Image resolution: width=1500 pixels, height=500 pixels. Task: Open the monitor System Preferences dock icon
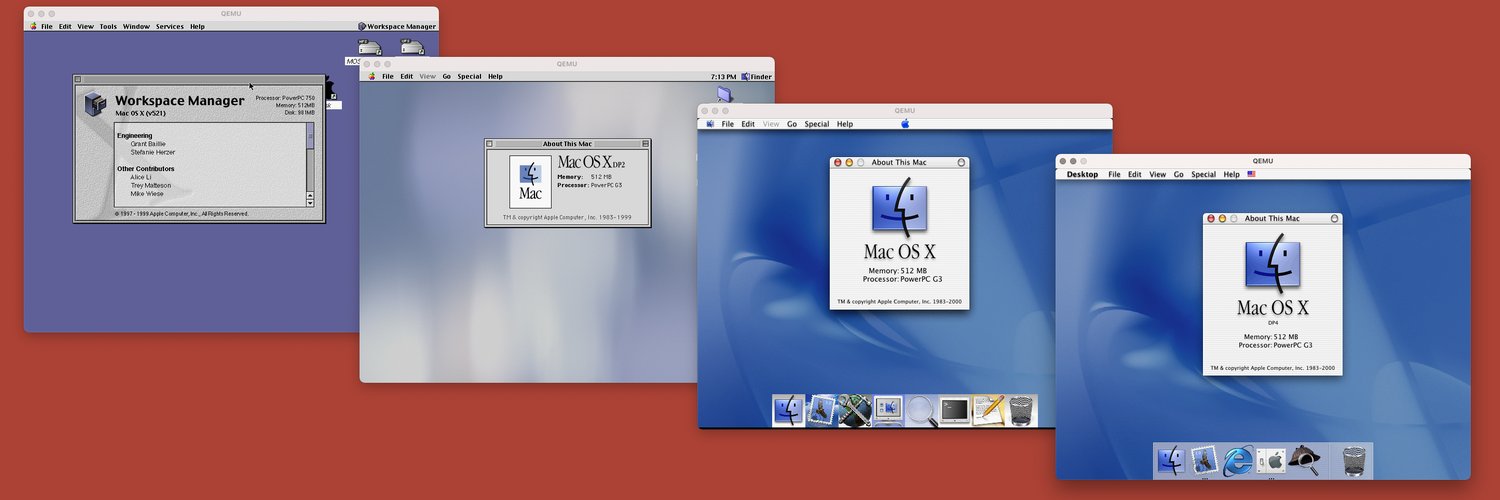tap(888, 410)
